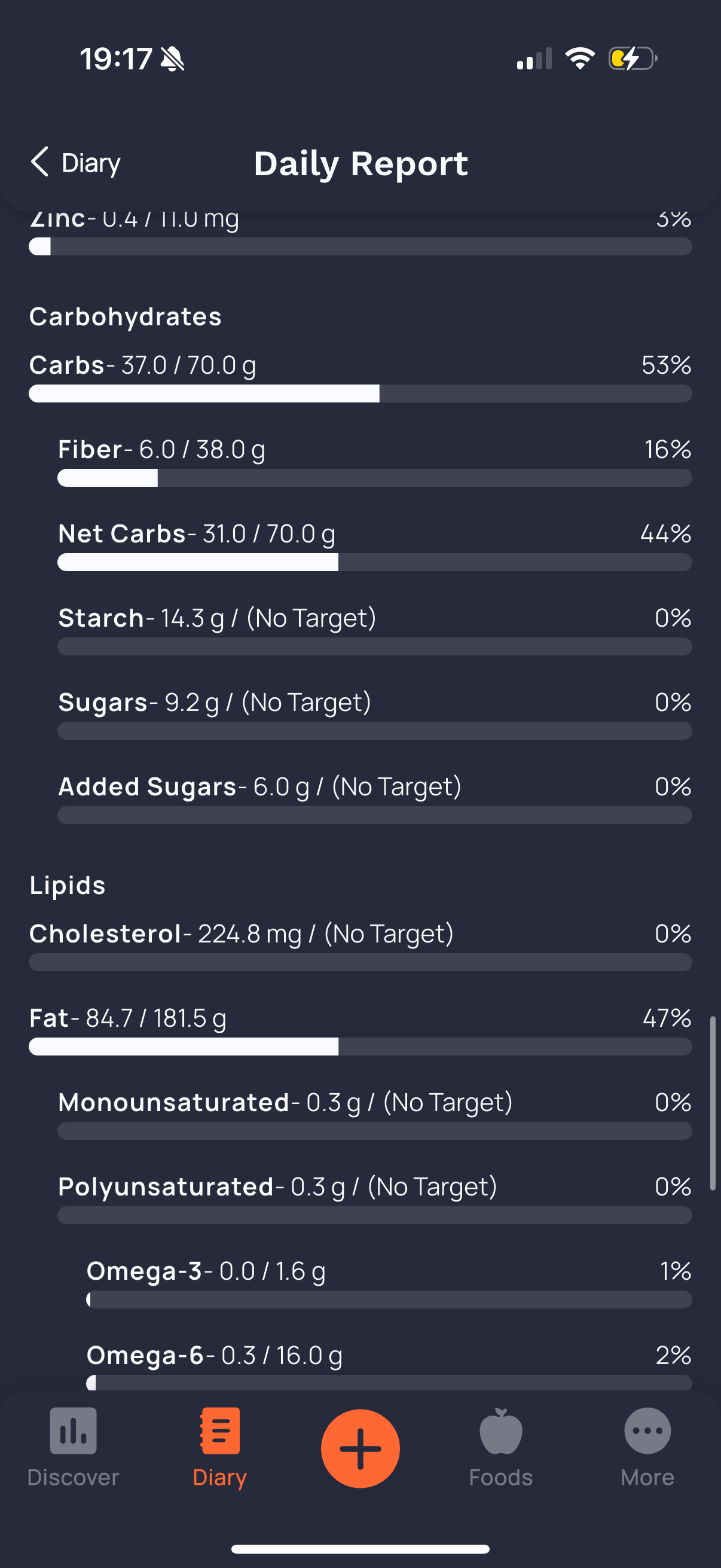Screen dimensions: 721x1568
Task: Select the Cholesterol row label
Action: pos(105,934)
